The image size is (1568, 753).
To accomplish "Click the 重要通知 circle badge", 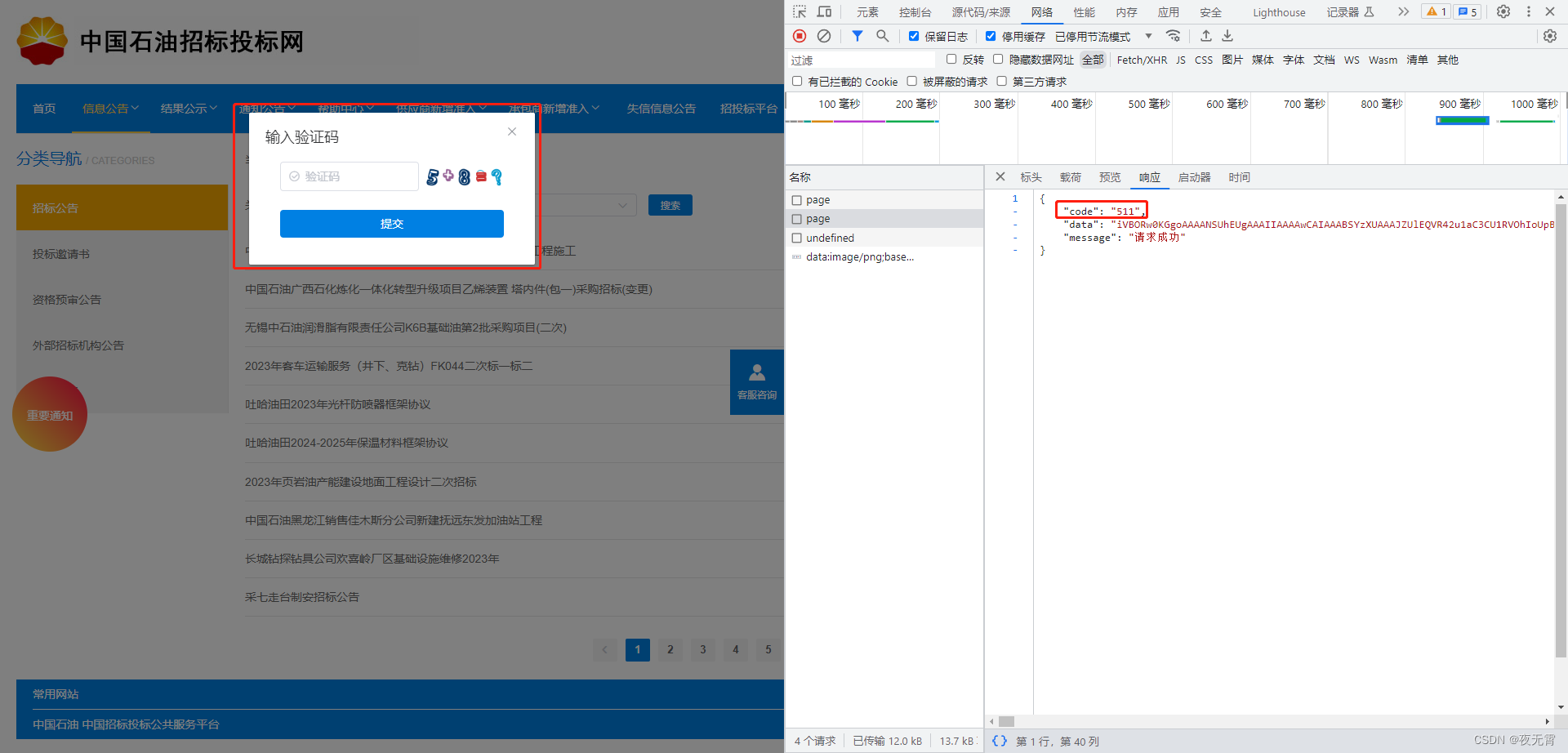I will [x=50, y=414].
